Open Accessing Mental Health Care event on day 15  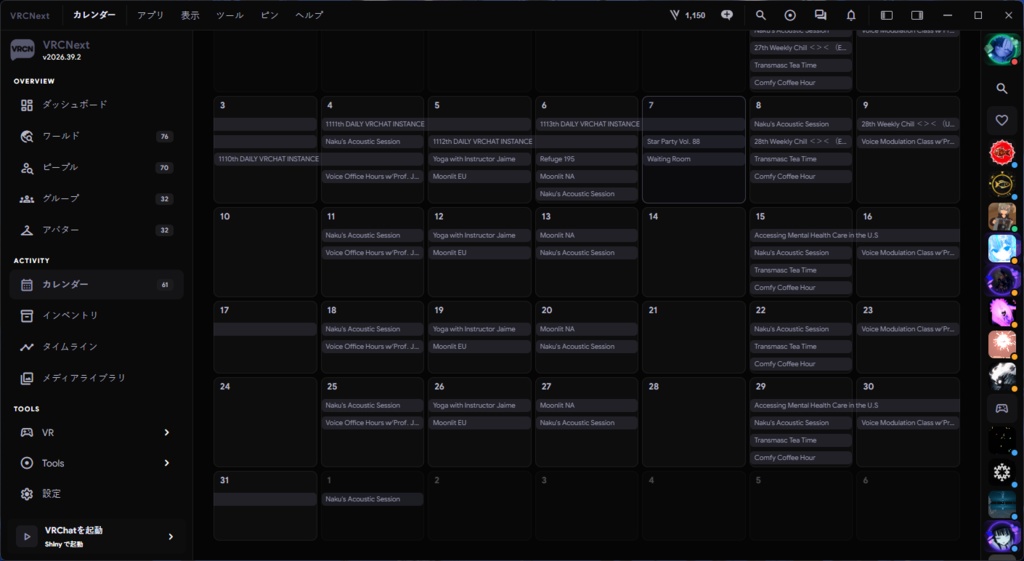(855, 235)
